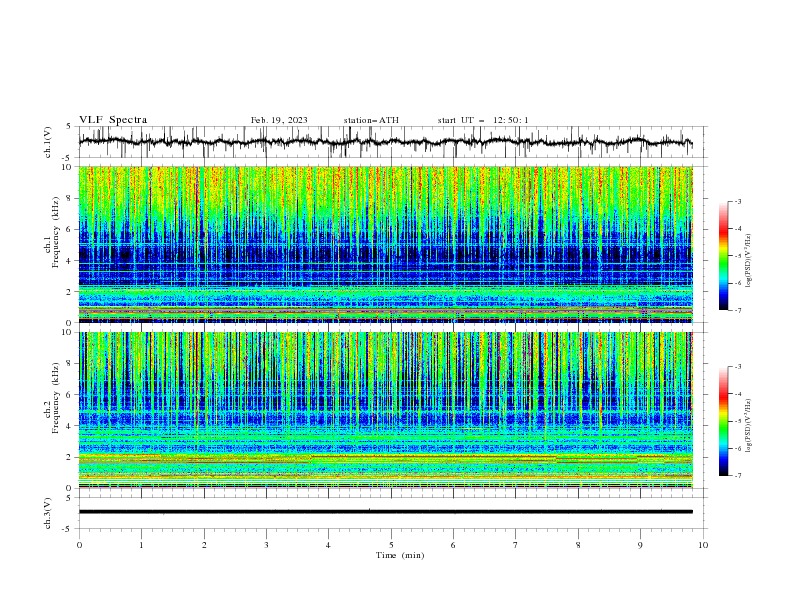Click the "start UT = 12:50: 1" text
This screenshot has height=612, width=792.
click(483, 120)
